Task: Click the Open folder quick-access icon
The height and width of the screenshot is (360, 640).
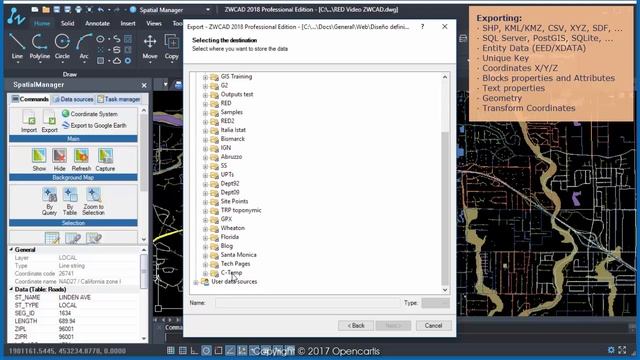Action: pyautogui.click(x=46, y=9)
